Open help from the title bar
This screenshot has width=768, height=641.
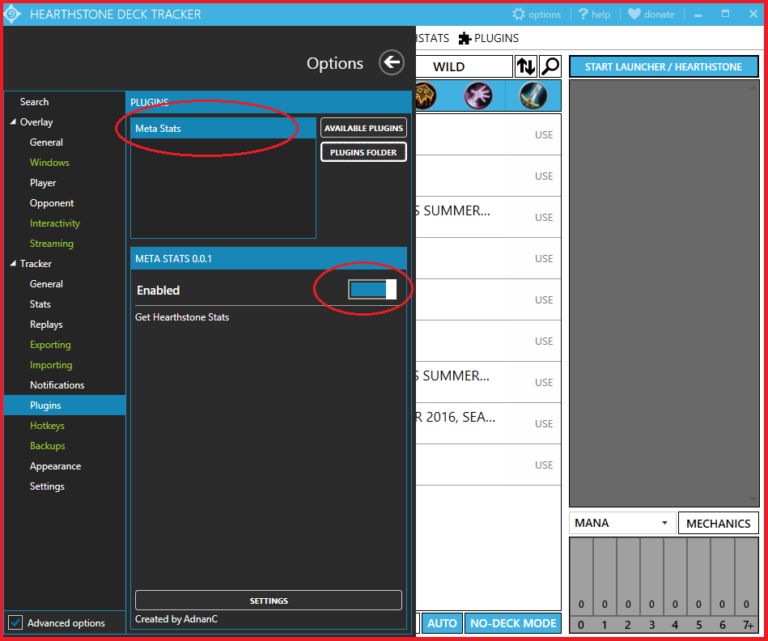point(594,14)
